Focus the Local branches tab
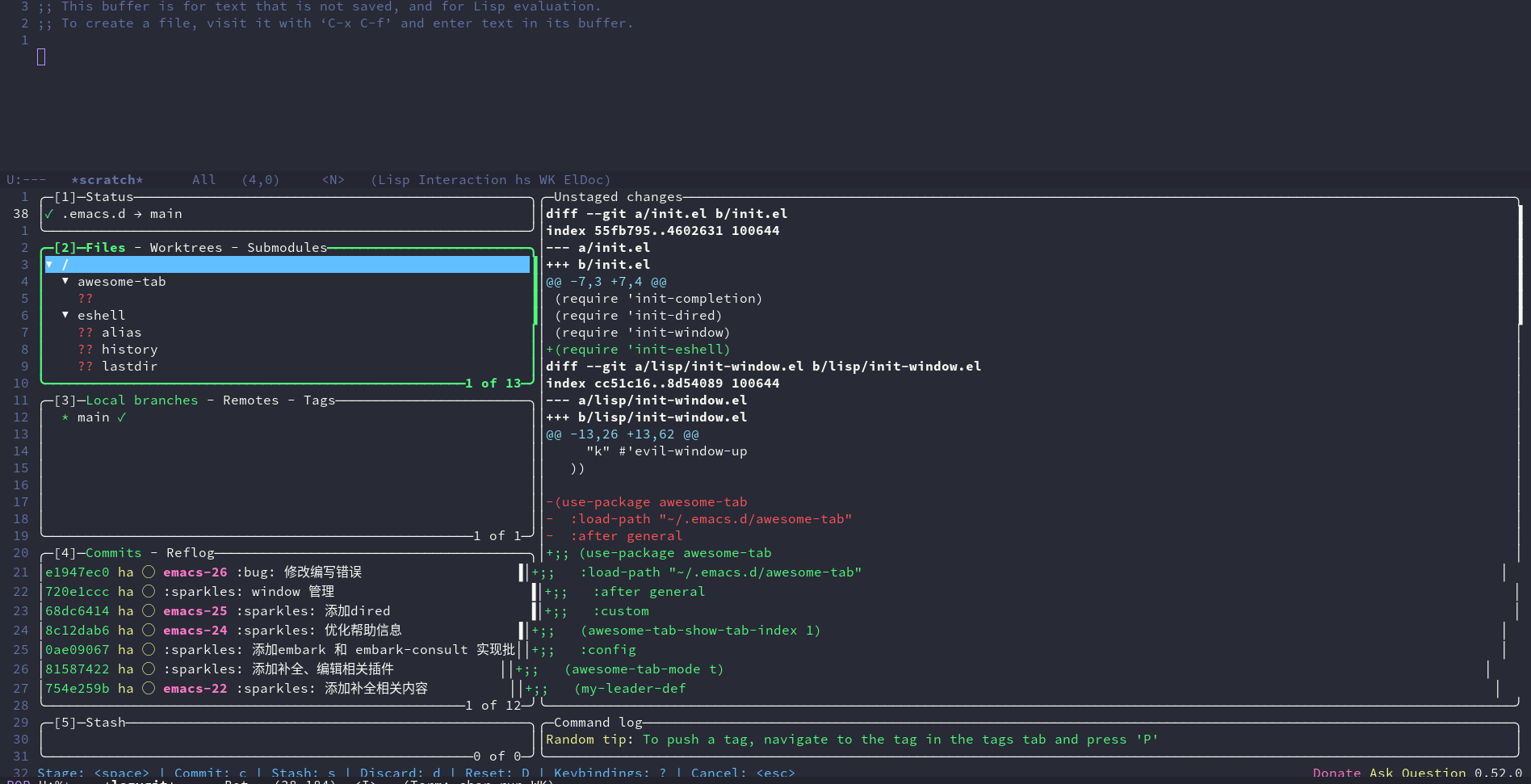The height and width of the screenshot is (784, 1531). pos(141,400)
